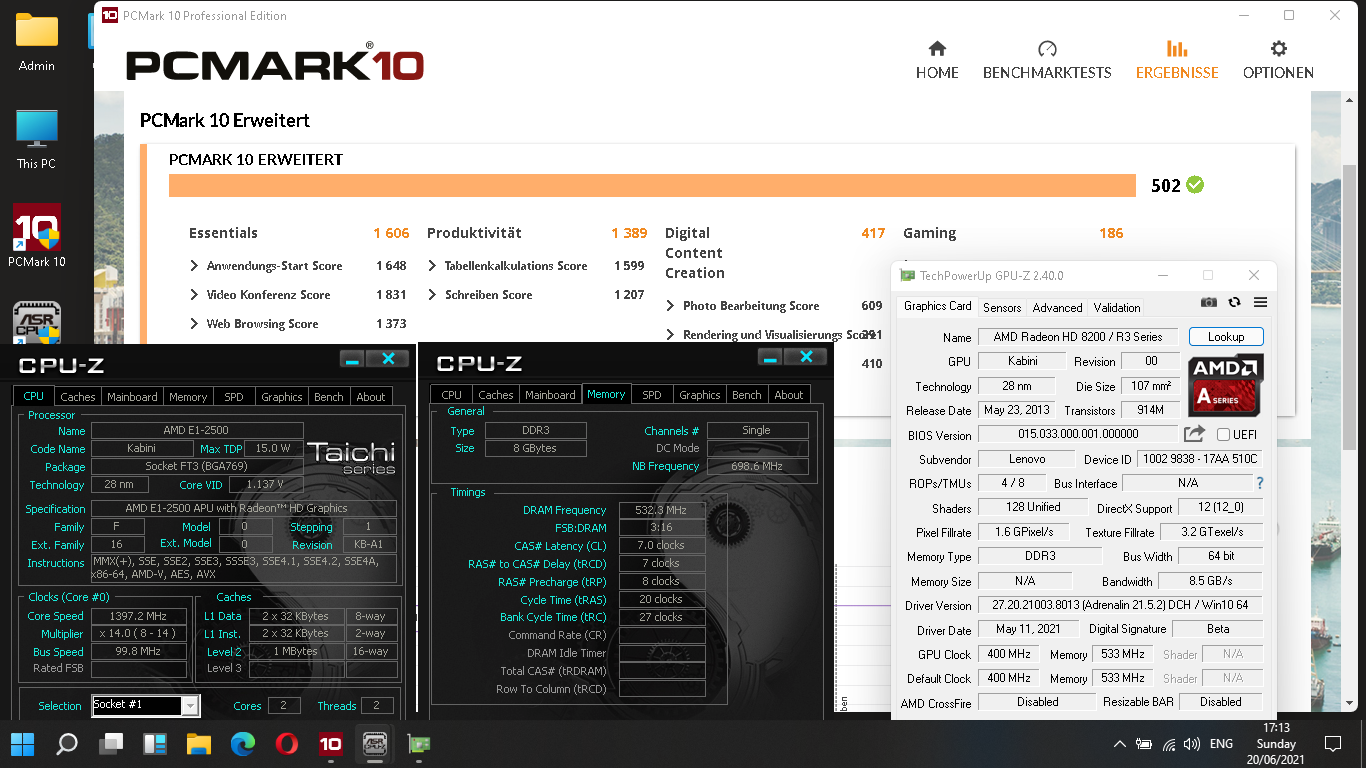Click the CPU Name field AMD E1-2500
Screen dimensions: 1366x768
click(196, 431)
